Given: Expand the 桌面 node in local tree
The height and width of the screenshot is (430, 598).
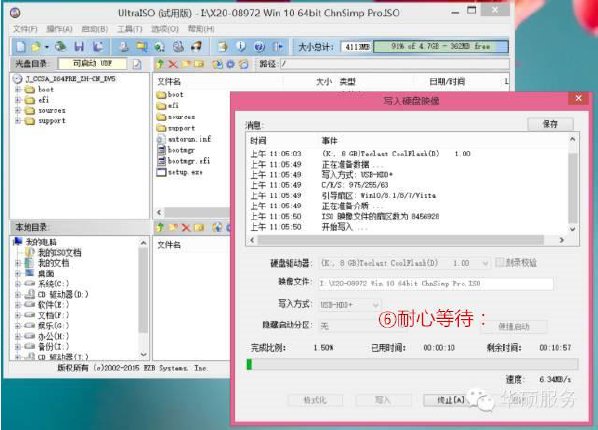Looking at the screenshot, I should point(18,274).
